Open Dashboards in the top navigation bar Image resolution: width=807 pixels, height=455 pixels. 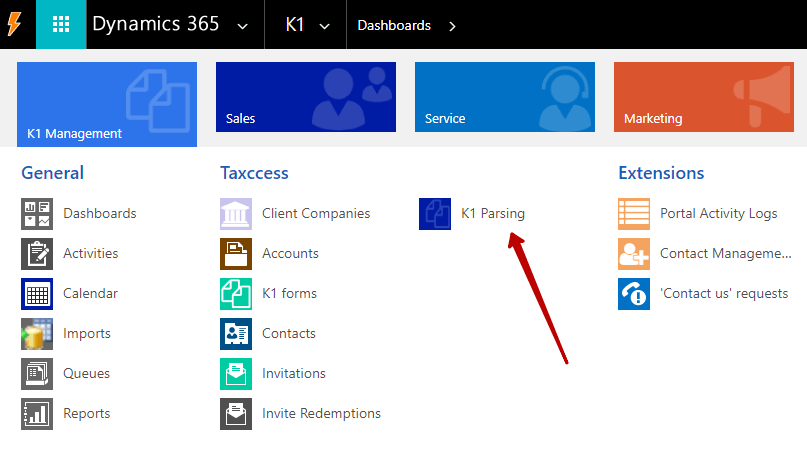[394, 25]
